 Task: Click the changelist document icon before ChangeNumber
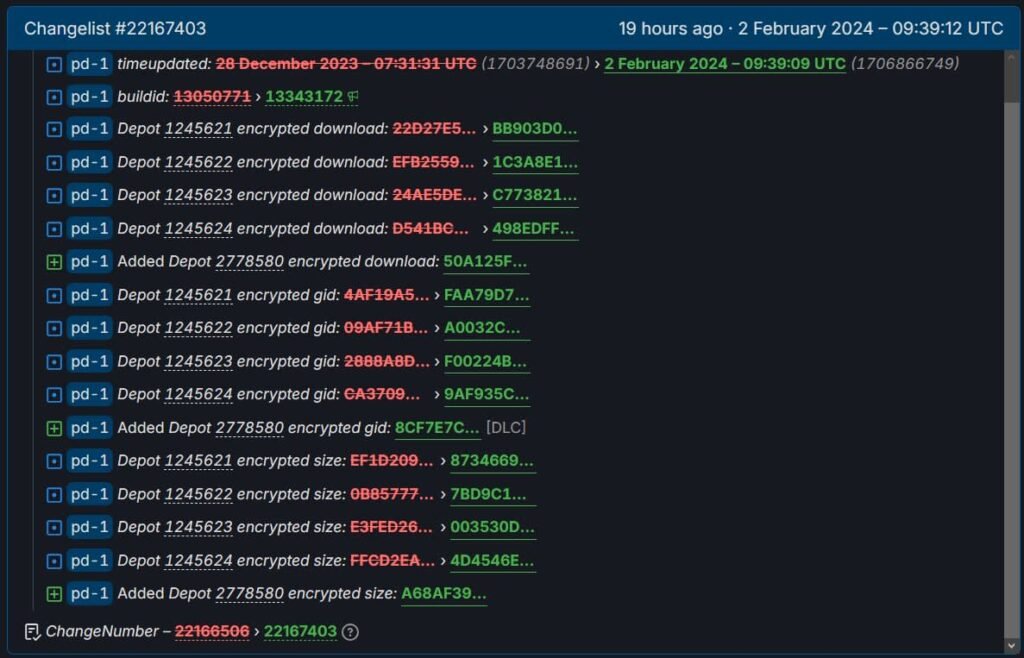click(x=32, y=632)
